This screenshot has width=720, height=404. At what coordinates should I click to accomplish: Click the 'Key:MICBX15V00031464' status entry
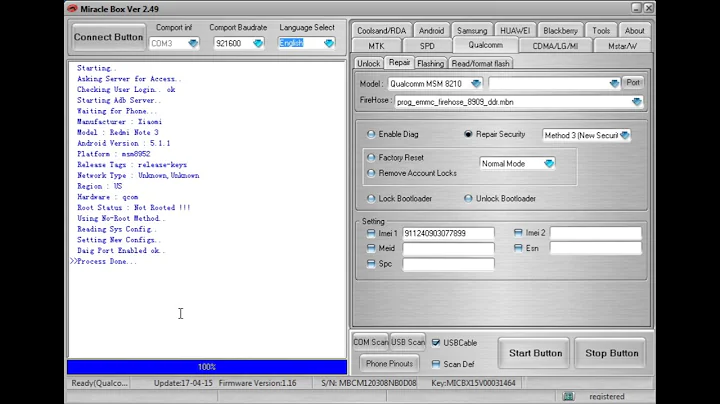click(473, 383)
